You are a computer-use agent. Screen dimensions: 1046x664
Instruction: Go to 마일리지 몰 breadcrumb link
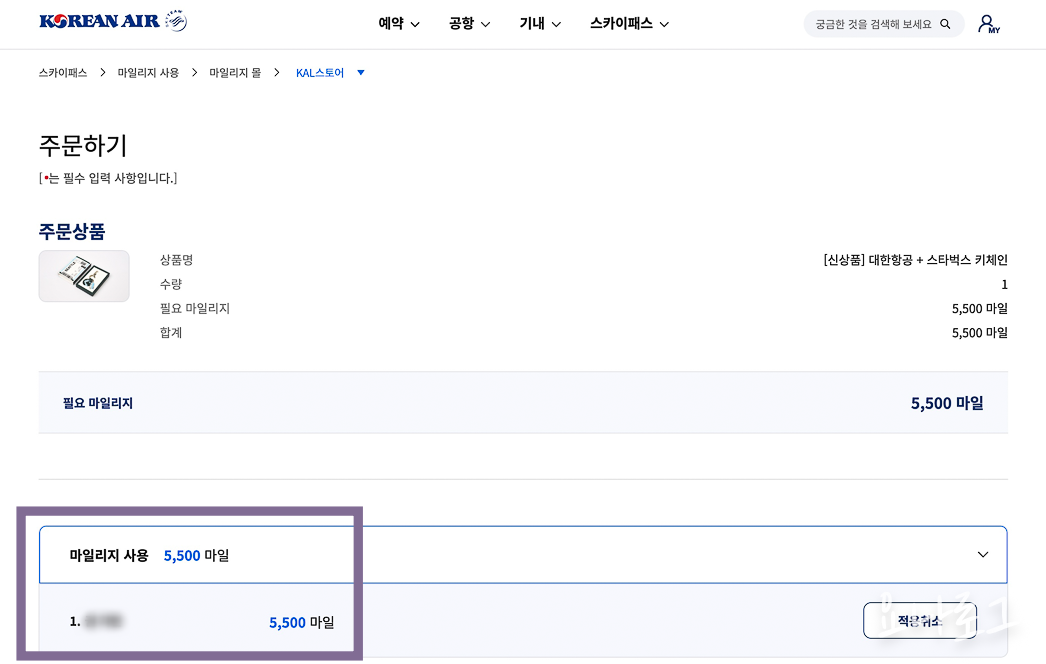(x=235, y=73)
